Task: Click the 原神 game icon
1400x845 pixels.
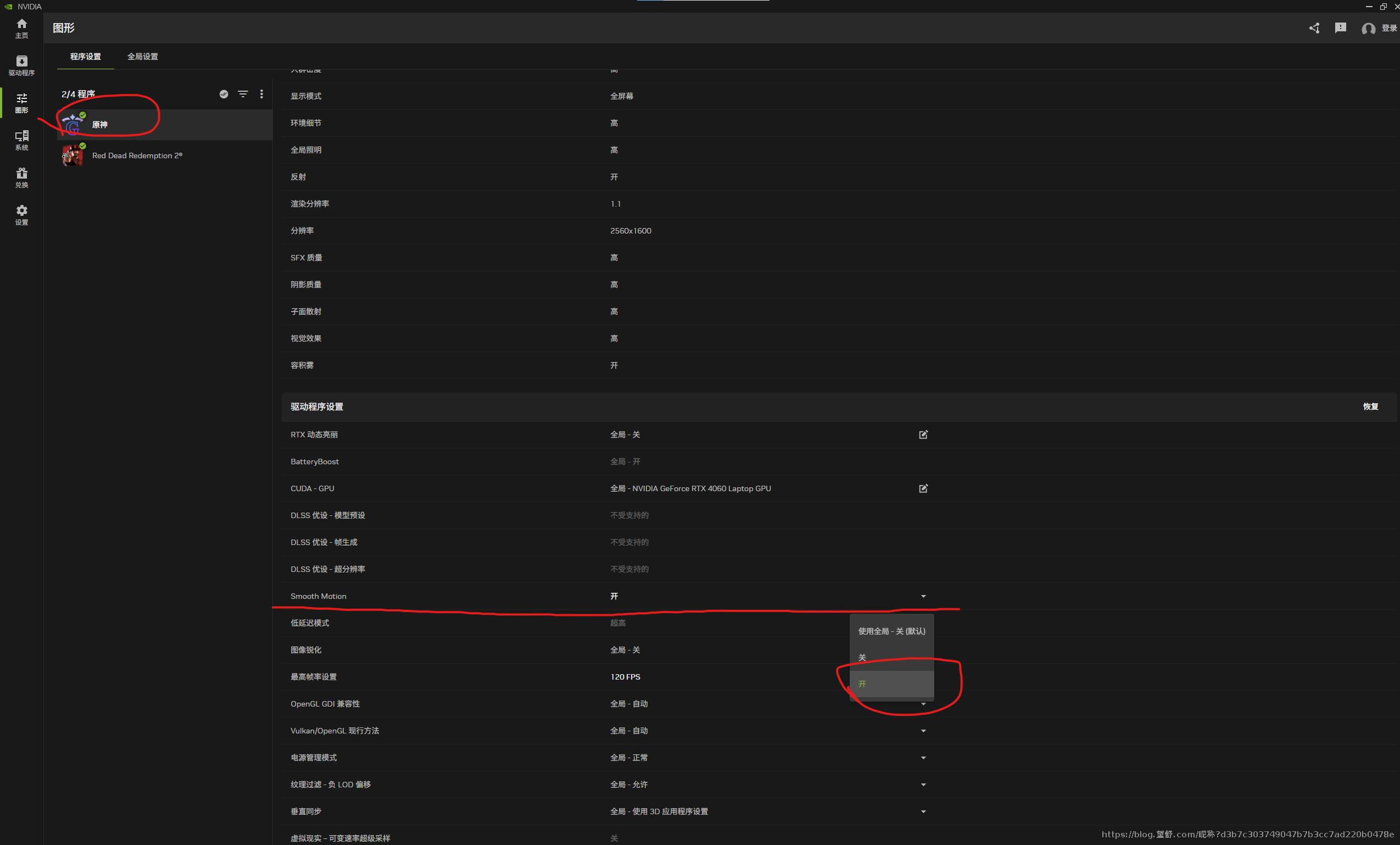Action: point(72,125)
